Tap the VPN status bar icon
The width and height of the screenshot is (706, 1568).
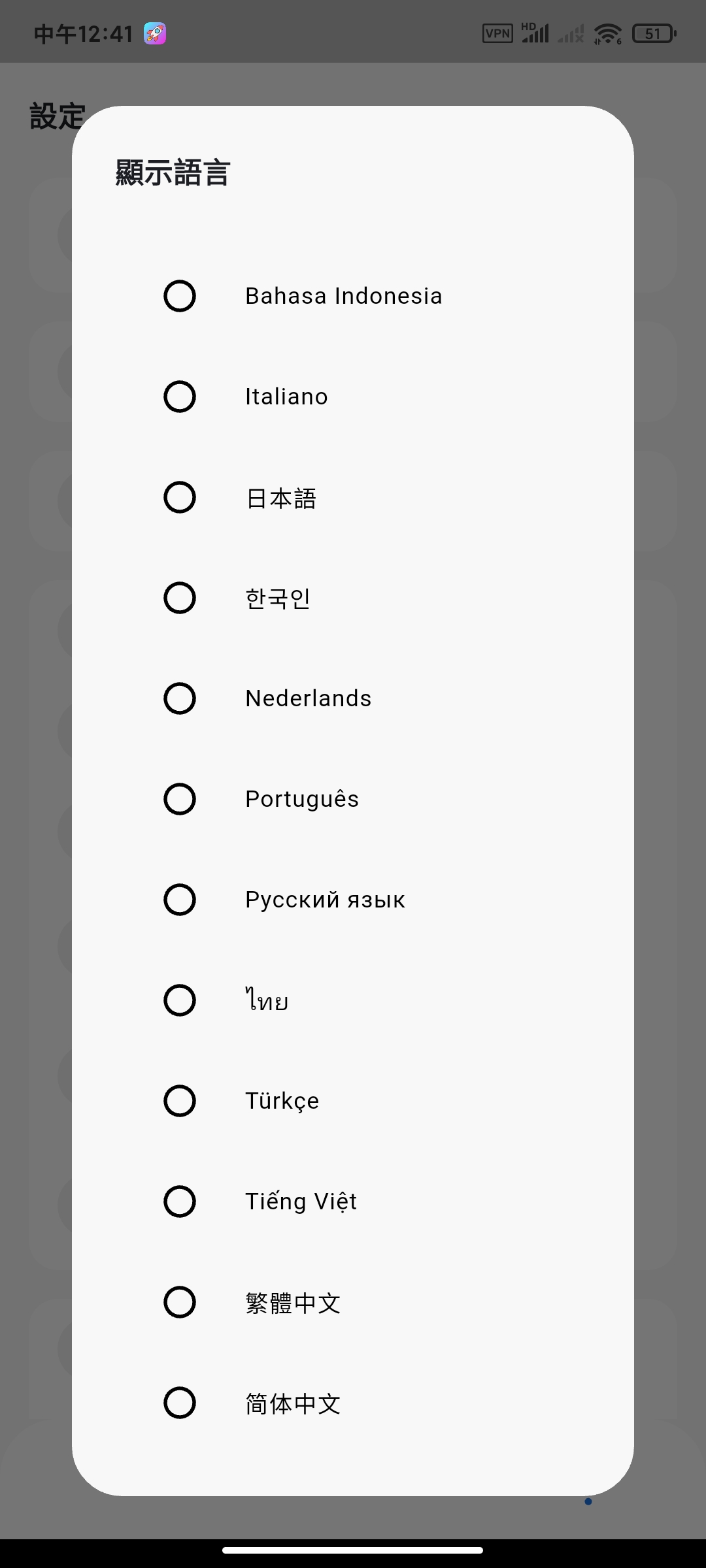497,33
